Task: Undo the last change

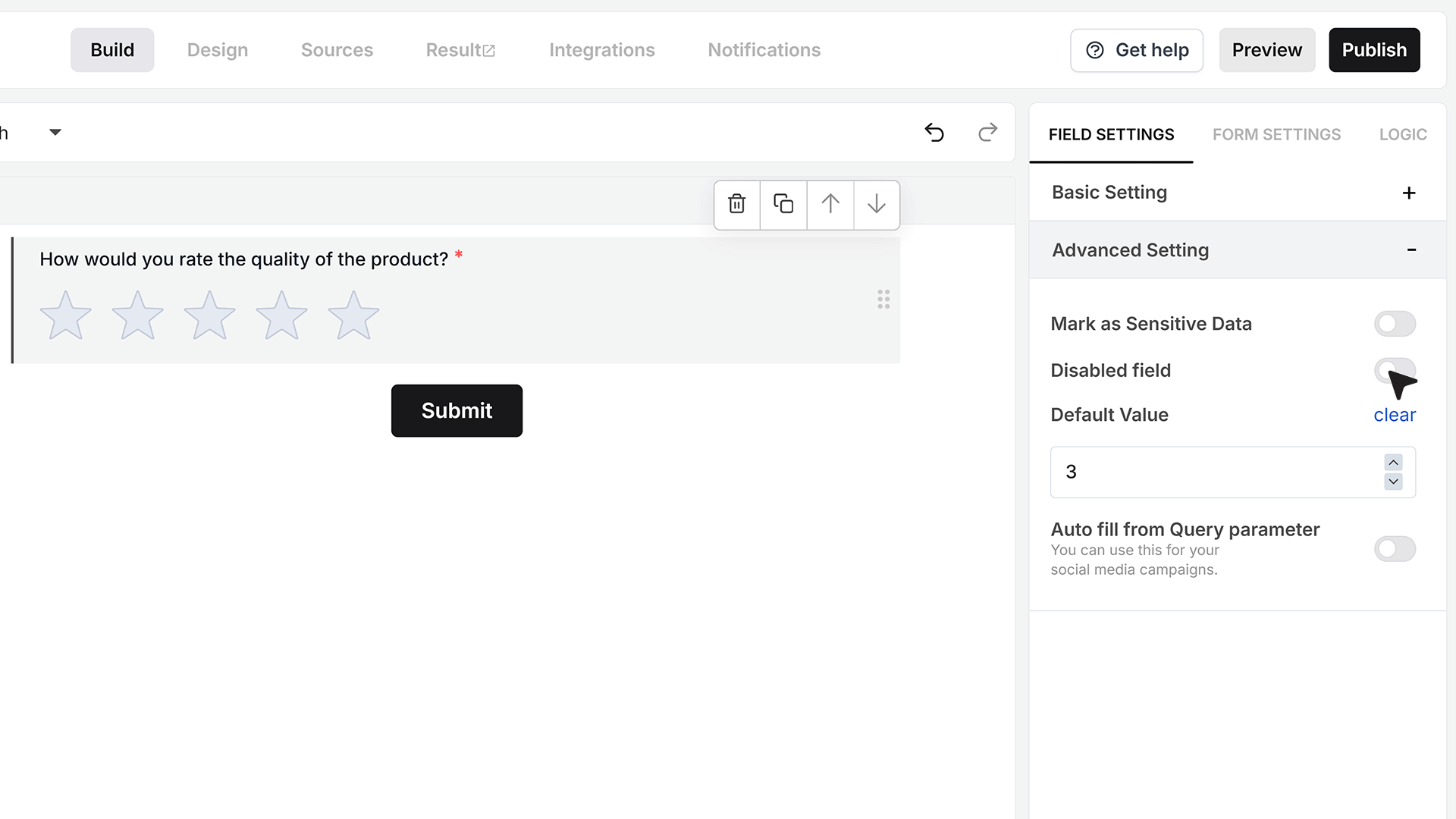Action: pos(934,133)
